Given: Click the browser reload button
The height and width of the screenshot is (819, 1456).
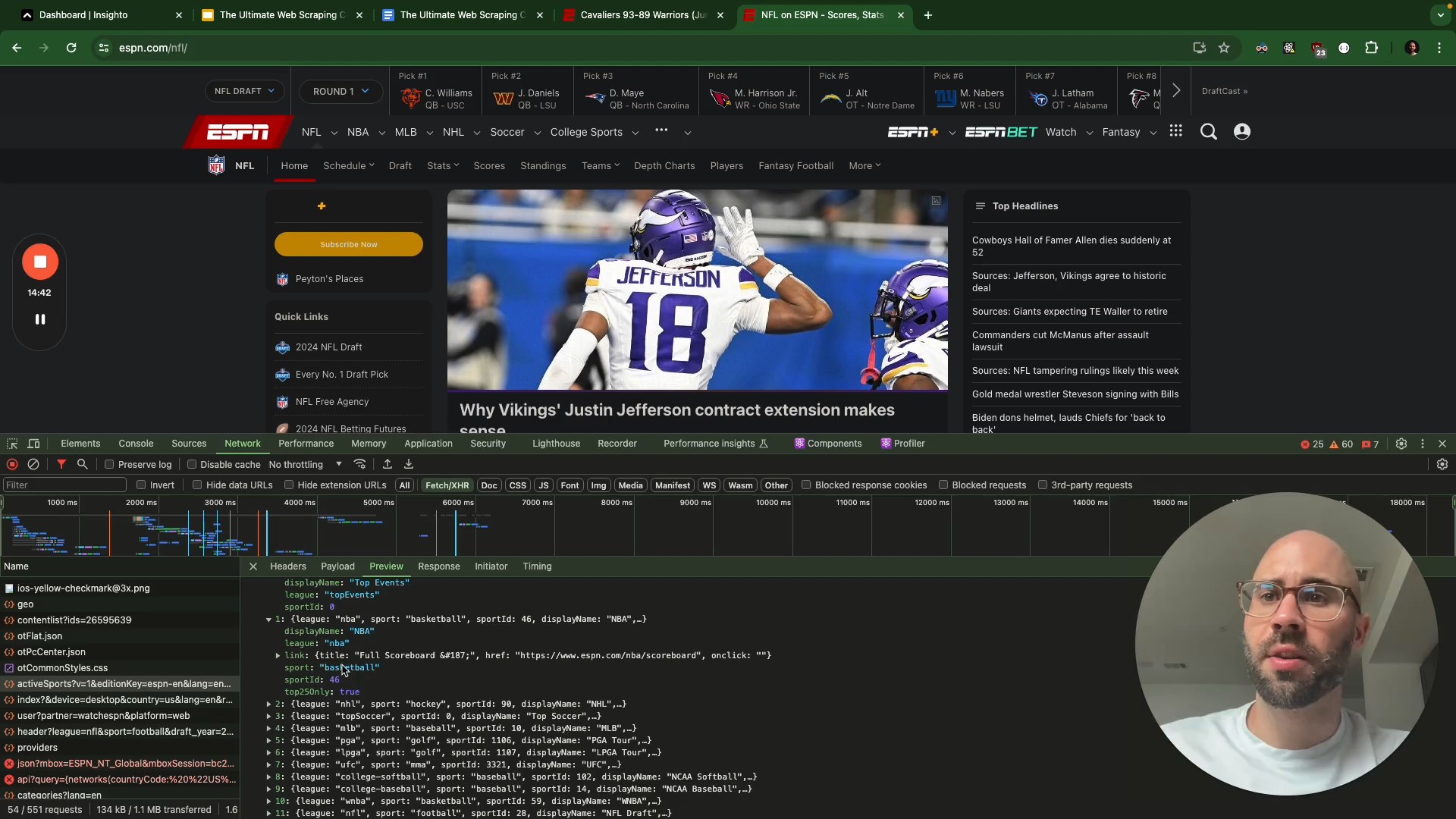Looking at the screenshot, I should tap(71, 48).
